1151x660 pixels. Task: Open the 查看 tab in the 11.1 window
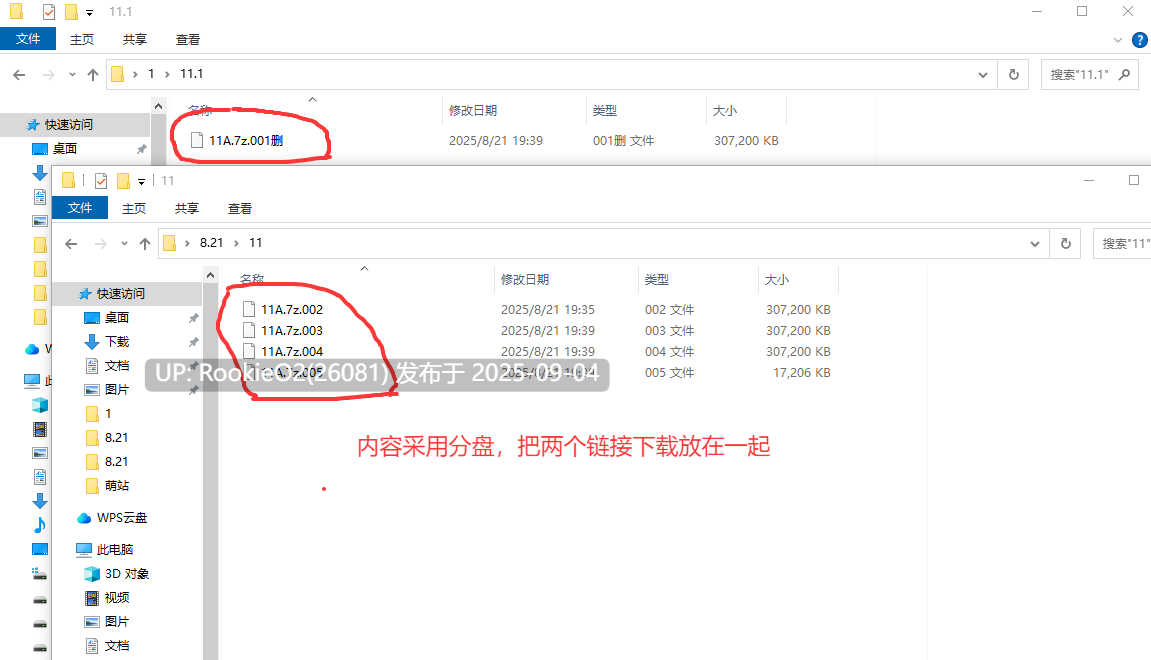187,40
